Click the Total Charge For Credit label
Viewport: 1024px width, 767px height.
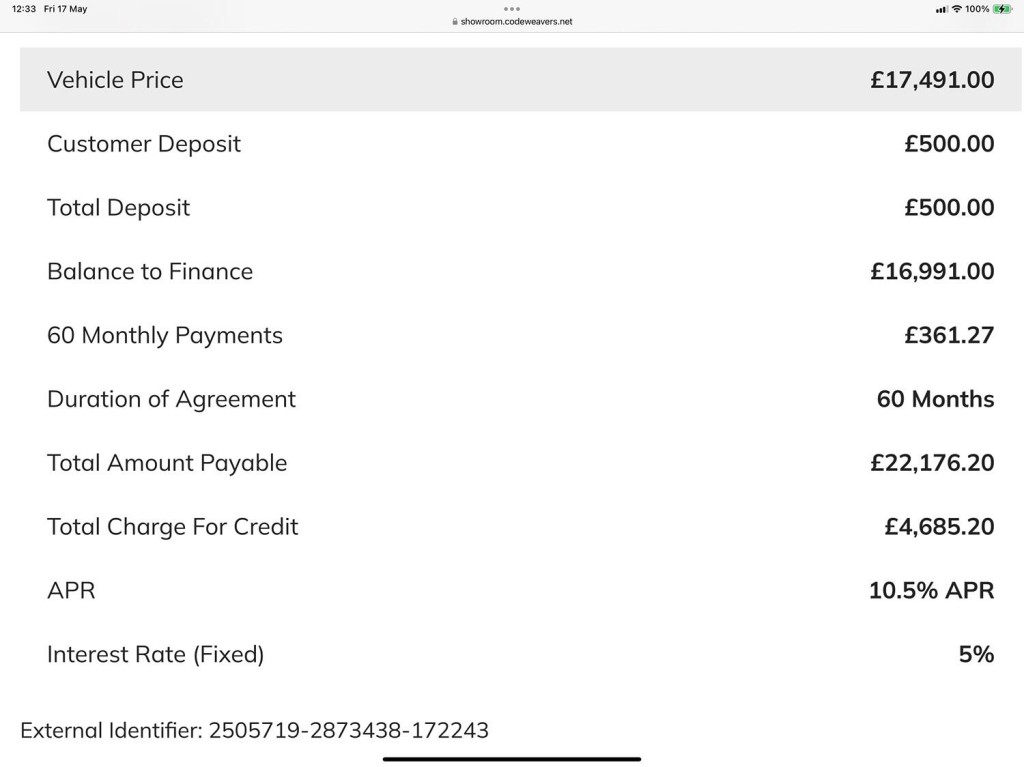(172, 527)
